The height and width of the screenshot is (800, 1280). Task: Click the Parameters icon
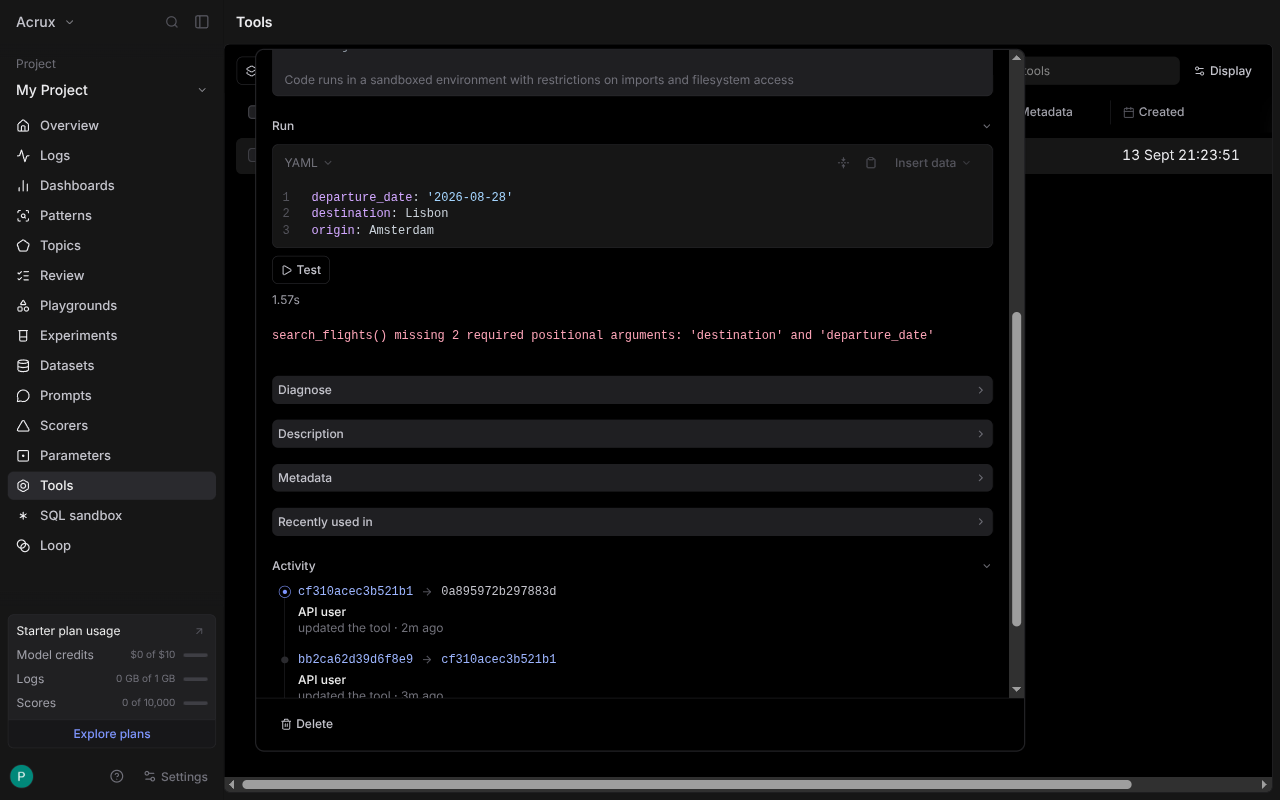pos(23,456)
